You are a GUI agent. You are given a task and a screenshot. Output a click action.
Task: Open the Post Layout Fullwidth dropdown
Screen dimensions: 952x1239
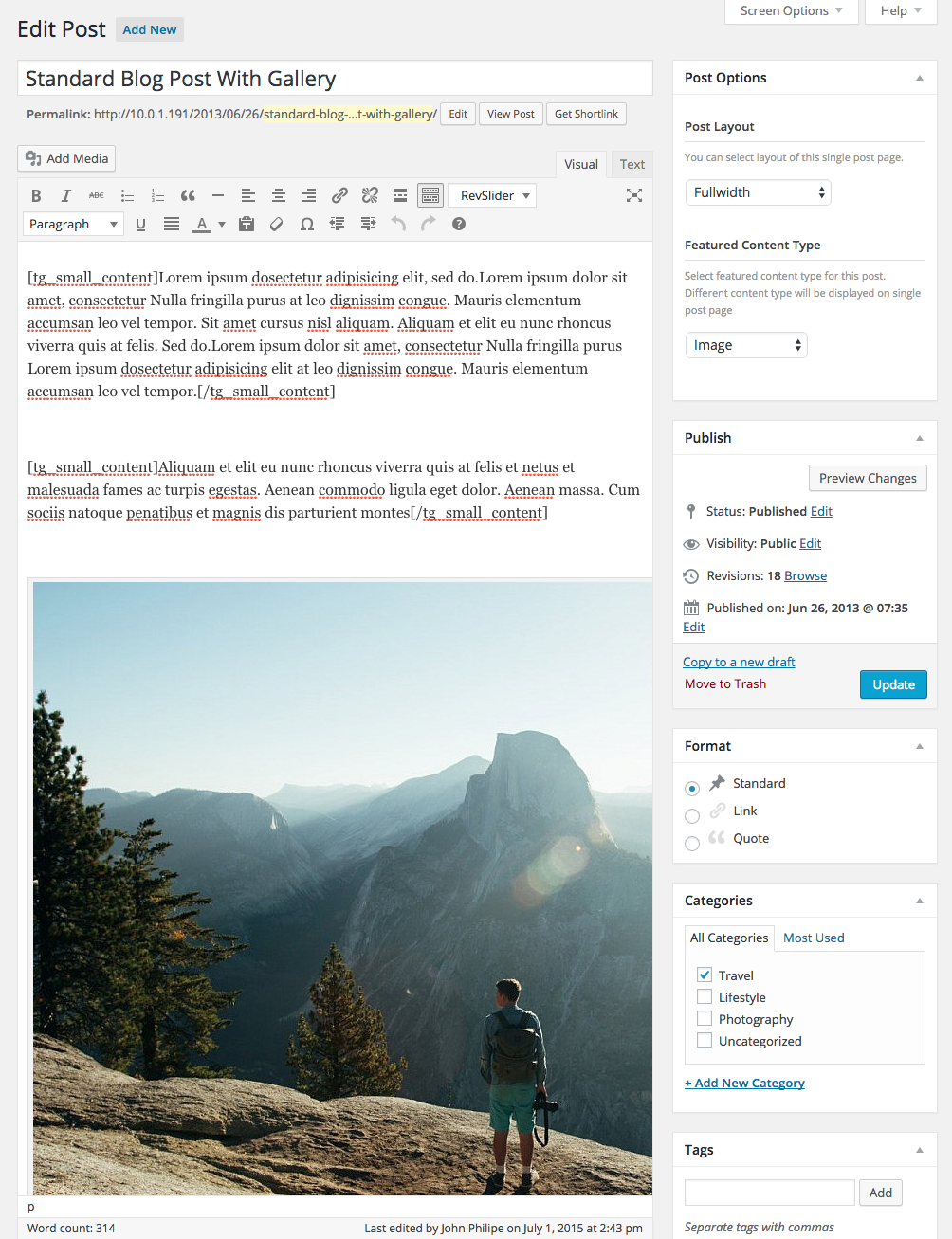pyautogui.click(x=758, y=192)
